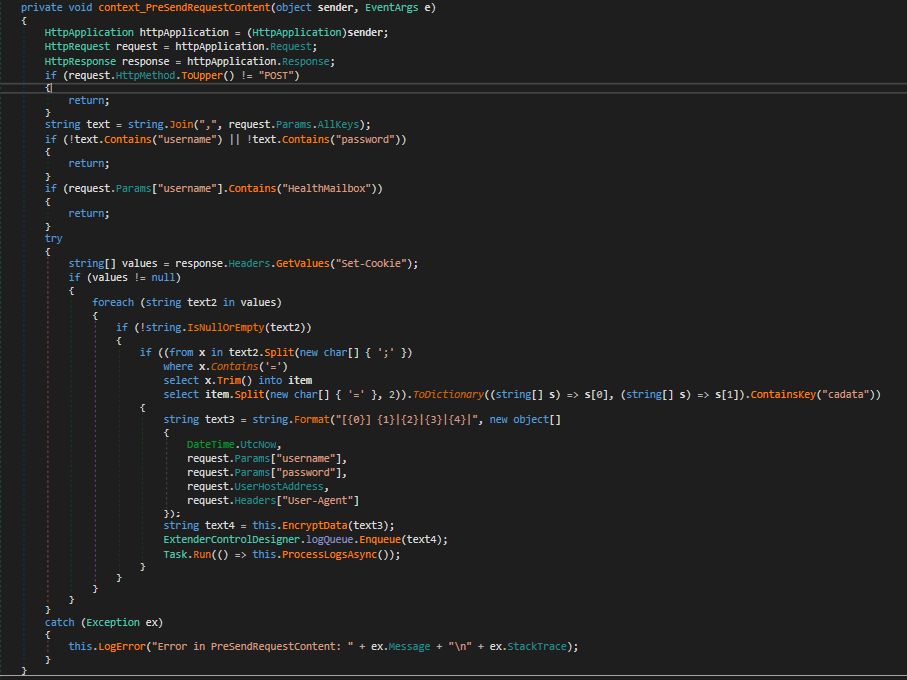The image size is (907, 680).
Task: Select the UtcNow property
Action: tap(258, 445)
